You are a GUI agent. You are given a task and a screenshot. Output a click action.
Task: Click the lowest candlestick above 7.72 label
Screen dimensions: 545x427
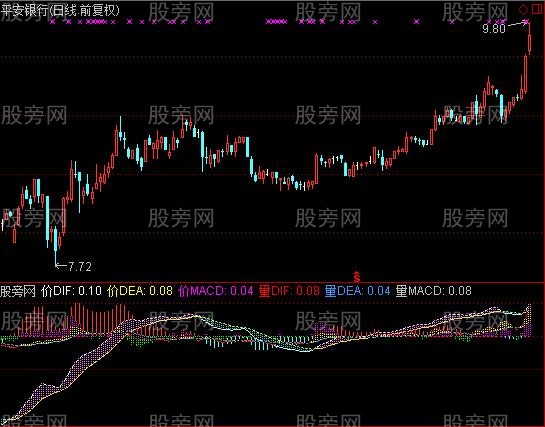click(55, 246)
